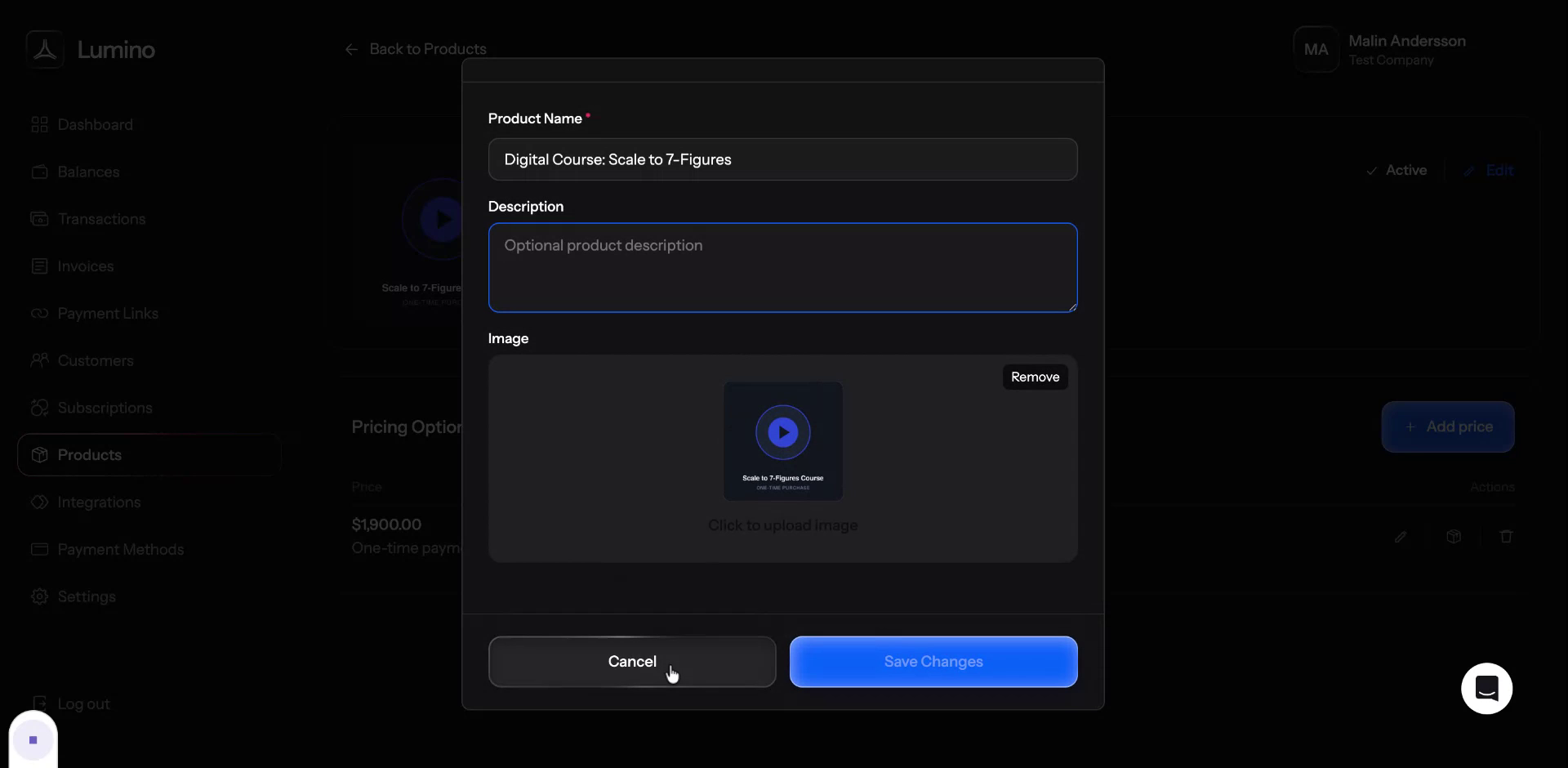The image size is (1568, 768).
Task: Click the Subscriptions sidebar icon
Action: 39,408
